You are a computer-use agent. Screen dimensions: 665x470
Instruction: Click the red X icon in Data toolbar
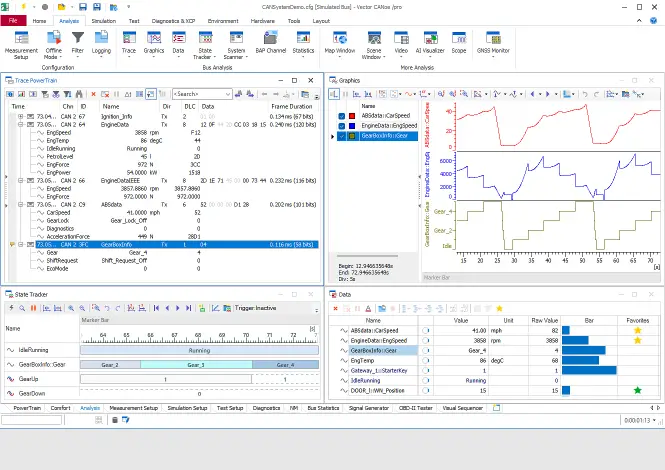(x=335, y=308)
